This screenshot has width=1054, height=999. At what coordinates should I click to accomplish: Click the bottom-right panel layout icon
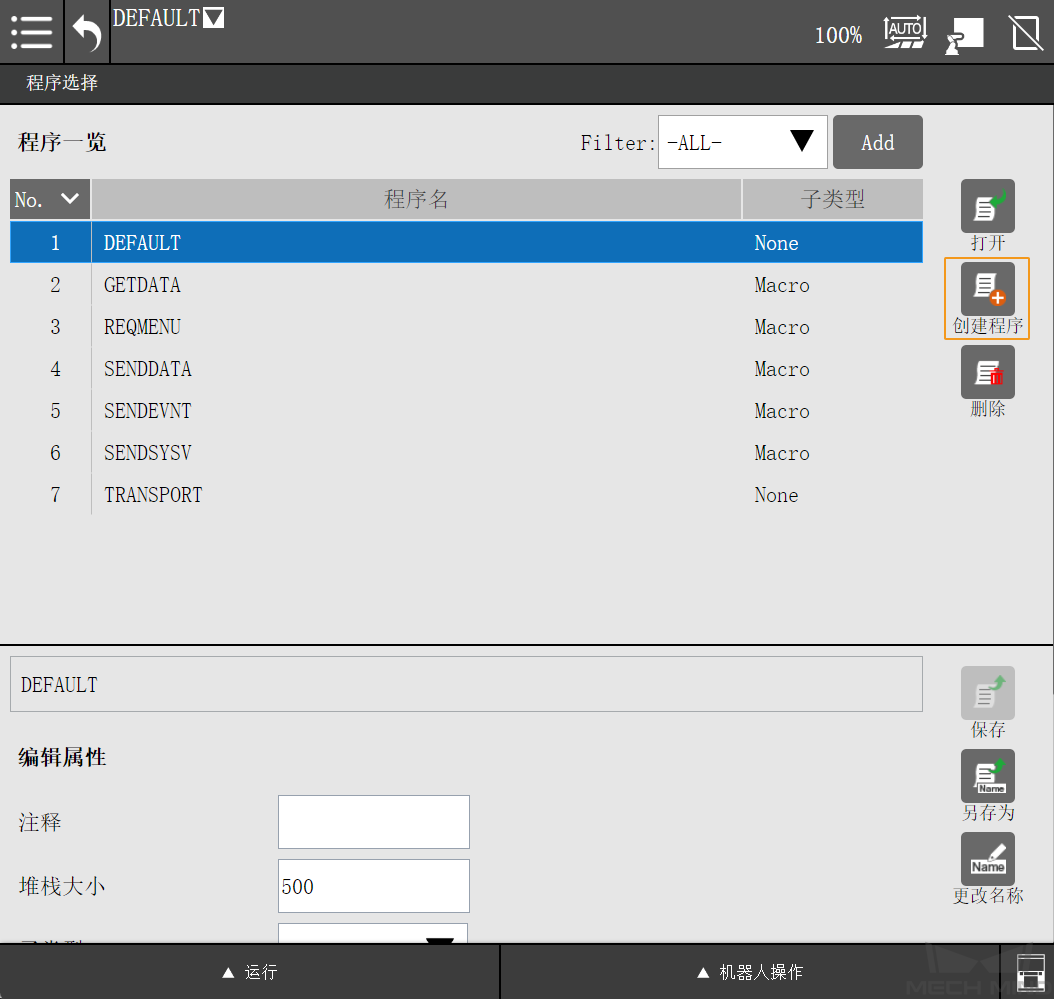tap(1029, 972)
